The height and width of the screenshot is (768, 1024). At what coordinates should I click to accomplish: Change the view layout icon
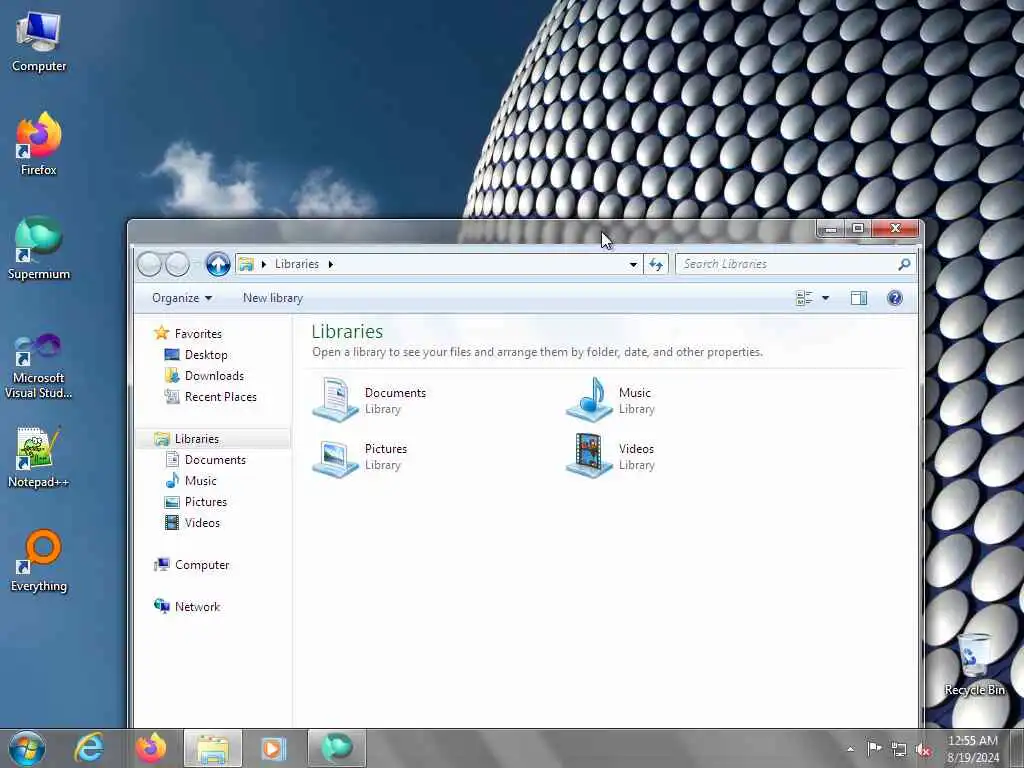[x=804, y=298]
